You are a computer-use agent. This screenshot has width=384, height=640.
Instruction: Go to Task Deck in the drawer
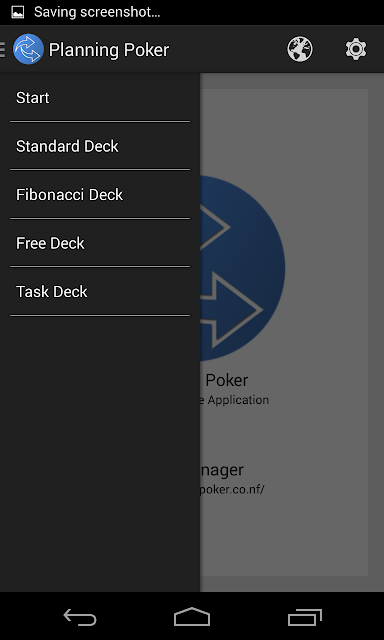[x=100, y=292]
